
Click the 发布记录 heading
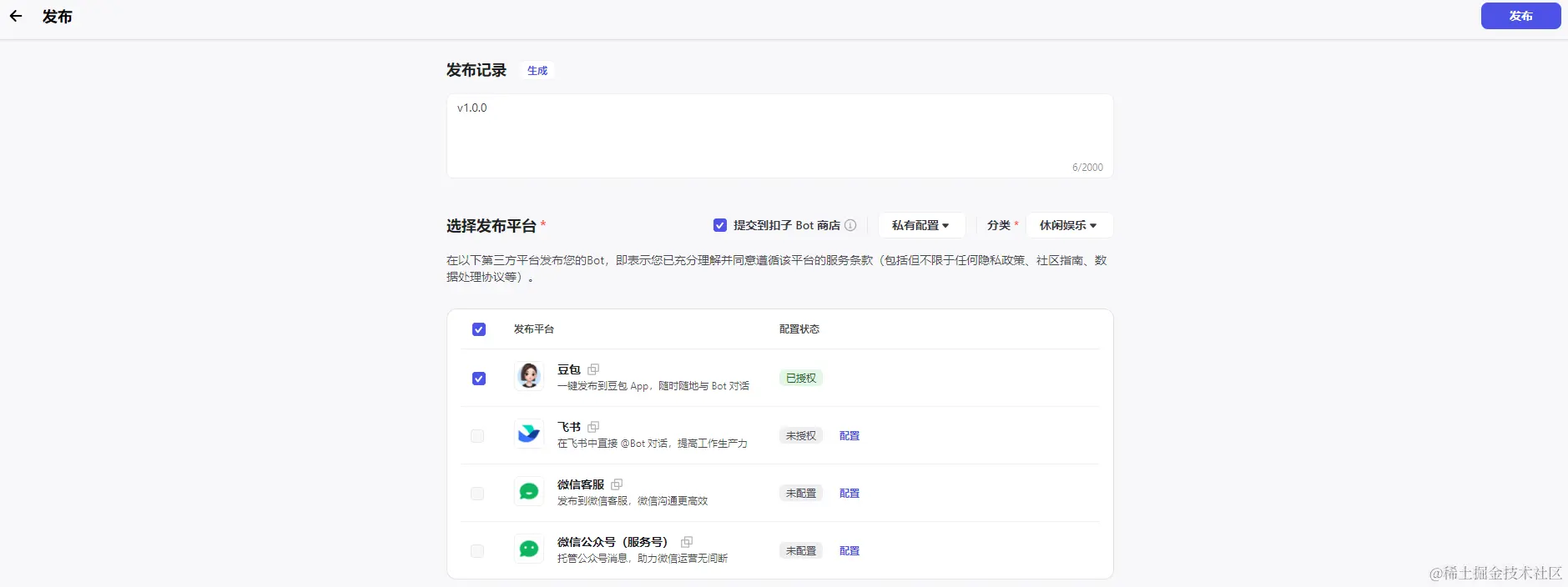pos(476,70)
